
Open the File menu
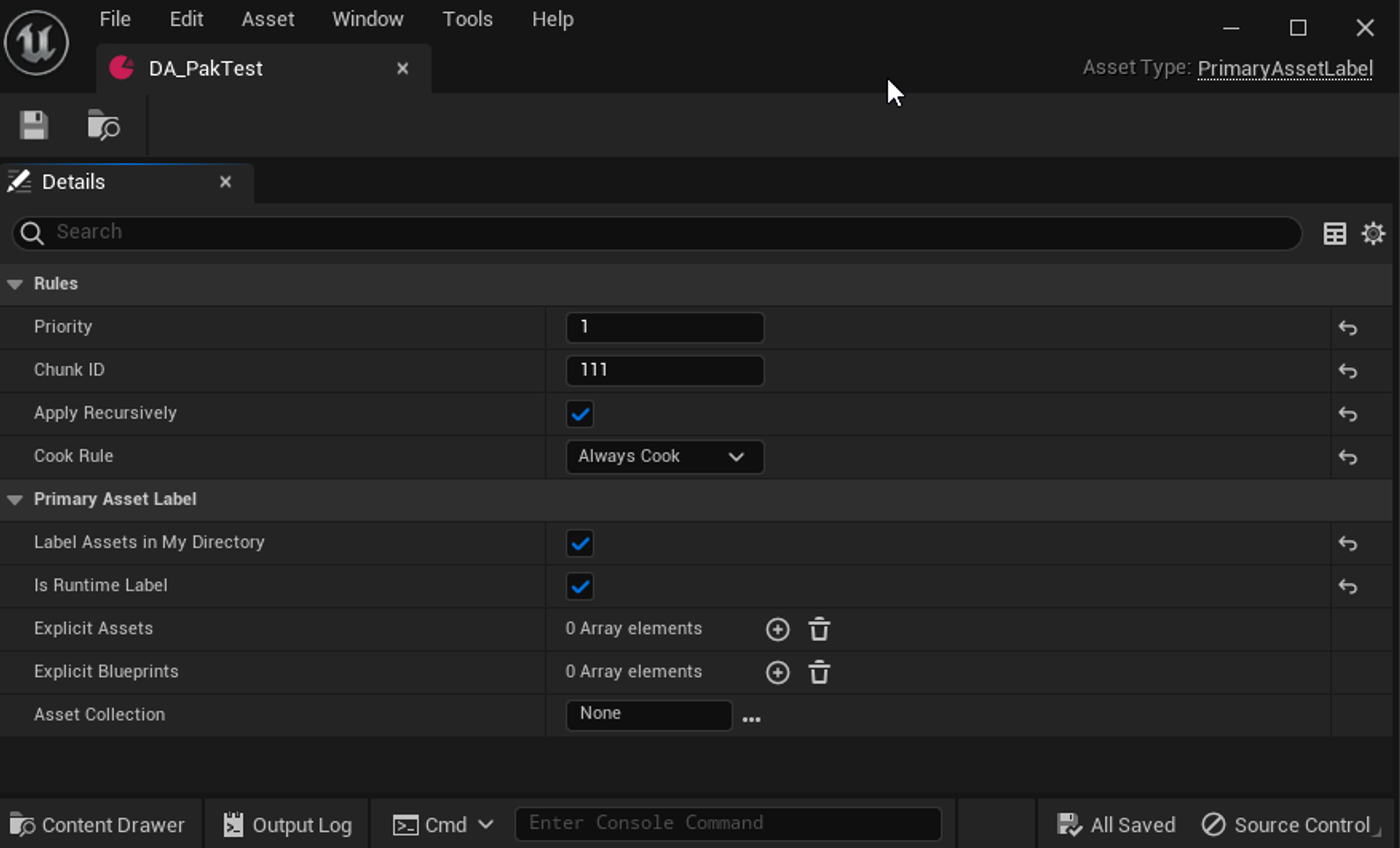[x=115, y=19]
